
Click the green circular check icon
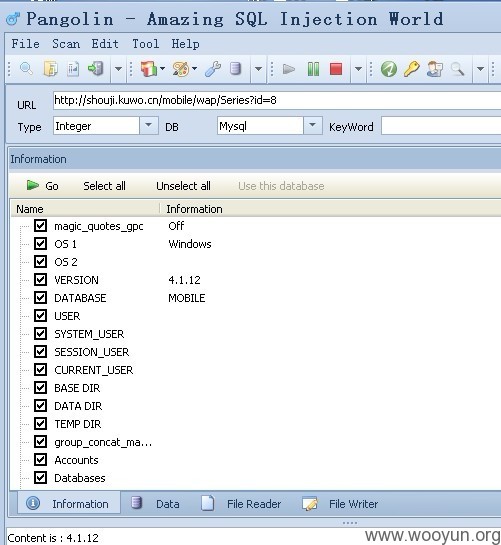(x=389, y=69)
